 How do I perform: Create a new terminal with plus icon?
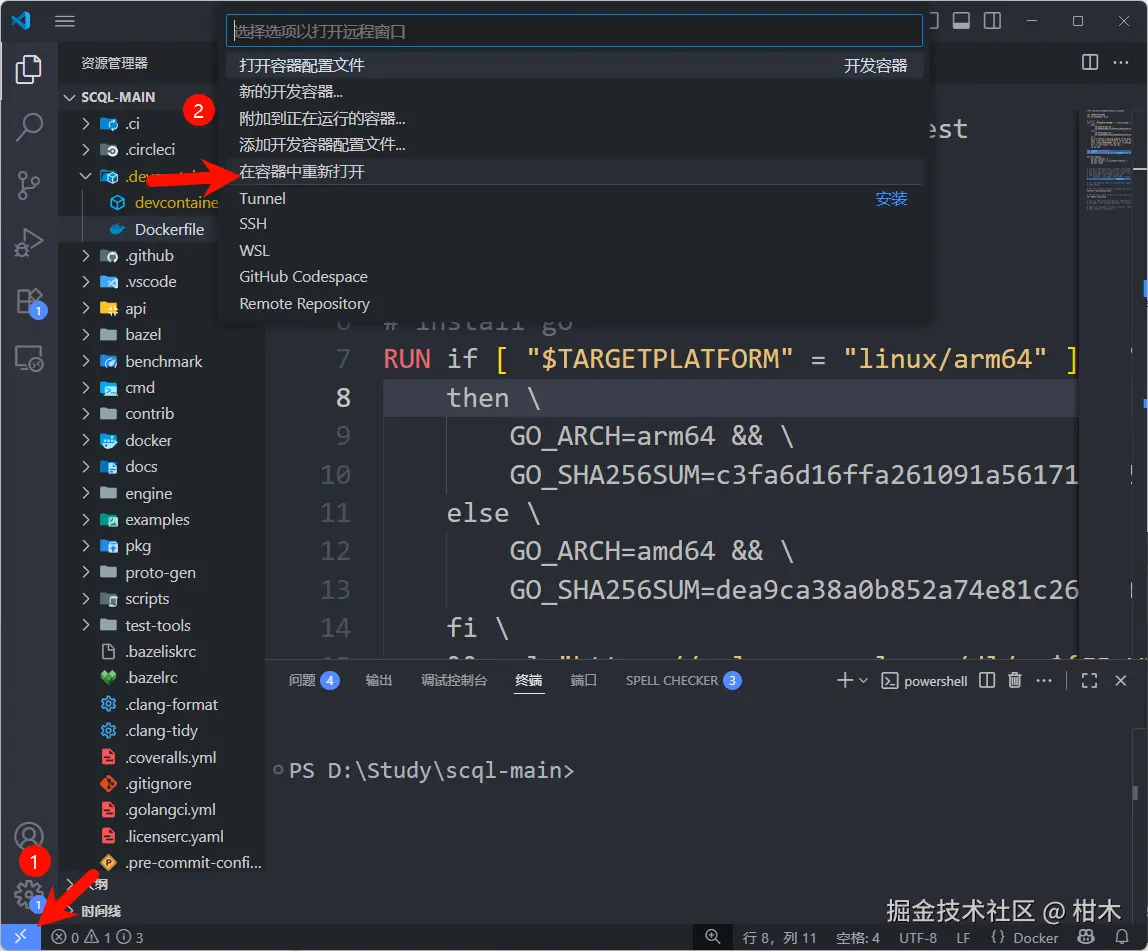tap(844, 680)
